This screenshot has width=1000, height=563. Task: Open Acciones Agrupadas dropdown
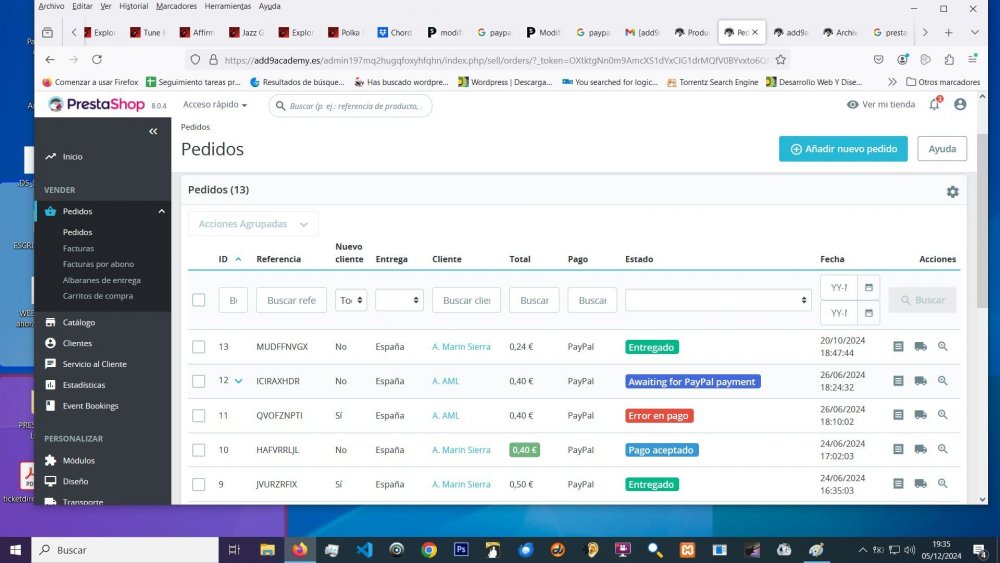click(253, 224)
